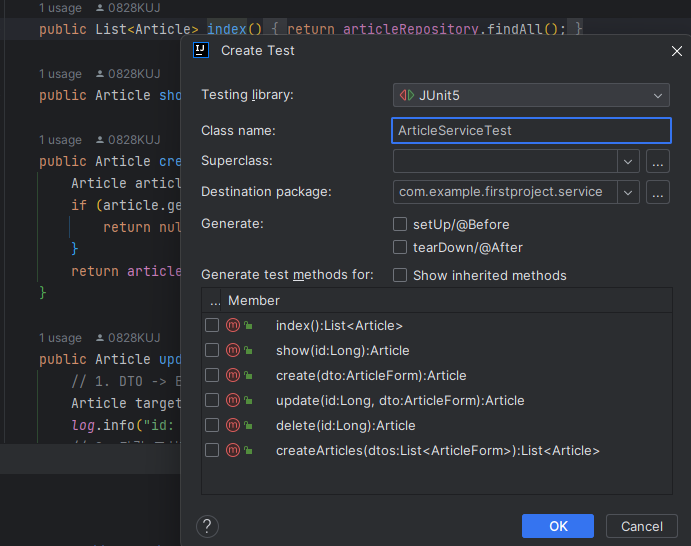Click the author icon above public Article upd
The image size is (691, 546).
(x=100, y=338)
